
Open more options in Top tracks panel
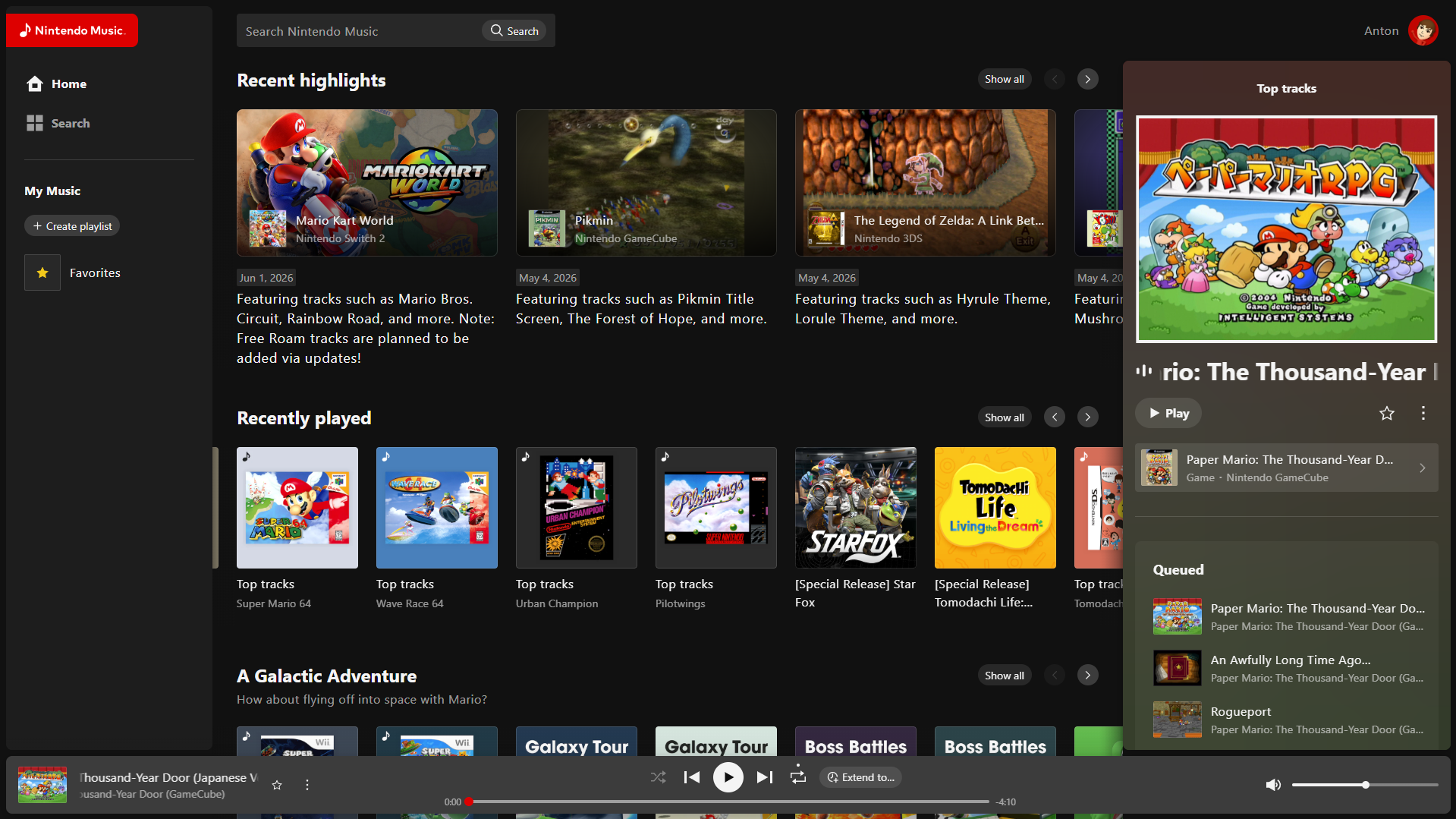(1423, 413)
